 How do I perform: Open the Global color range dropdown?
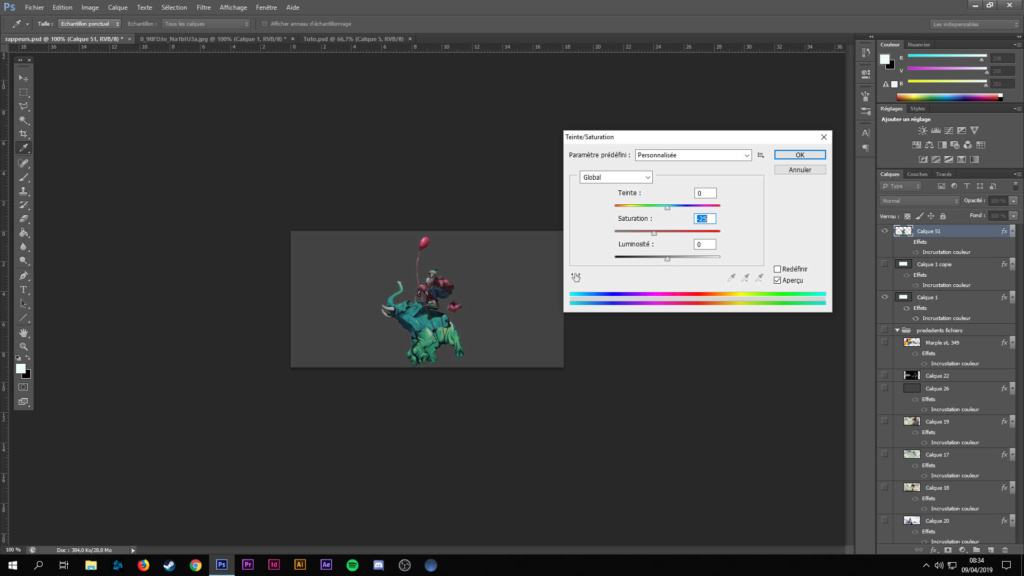[x=616, y=178]
